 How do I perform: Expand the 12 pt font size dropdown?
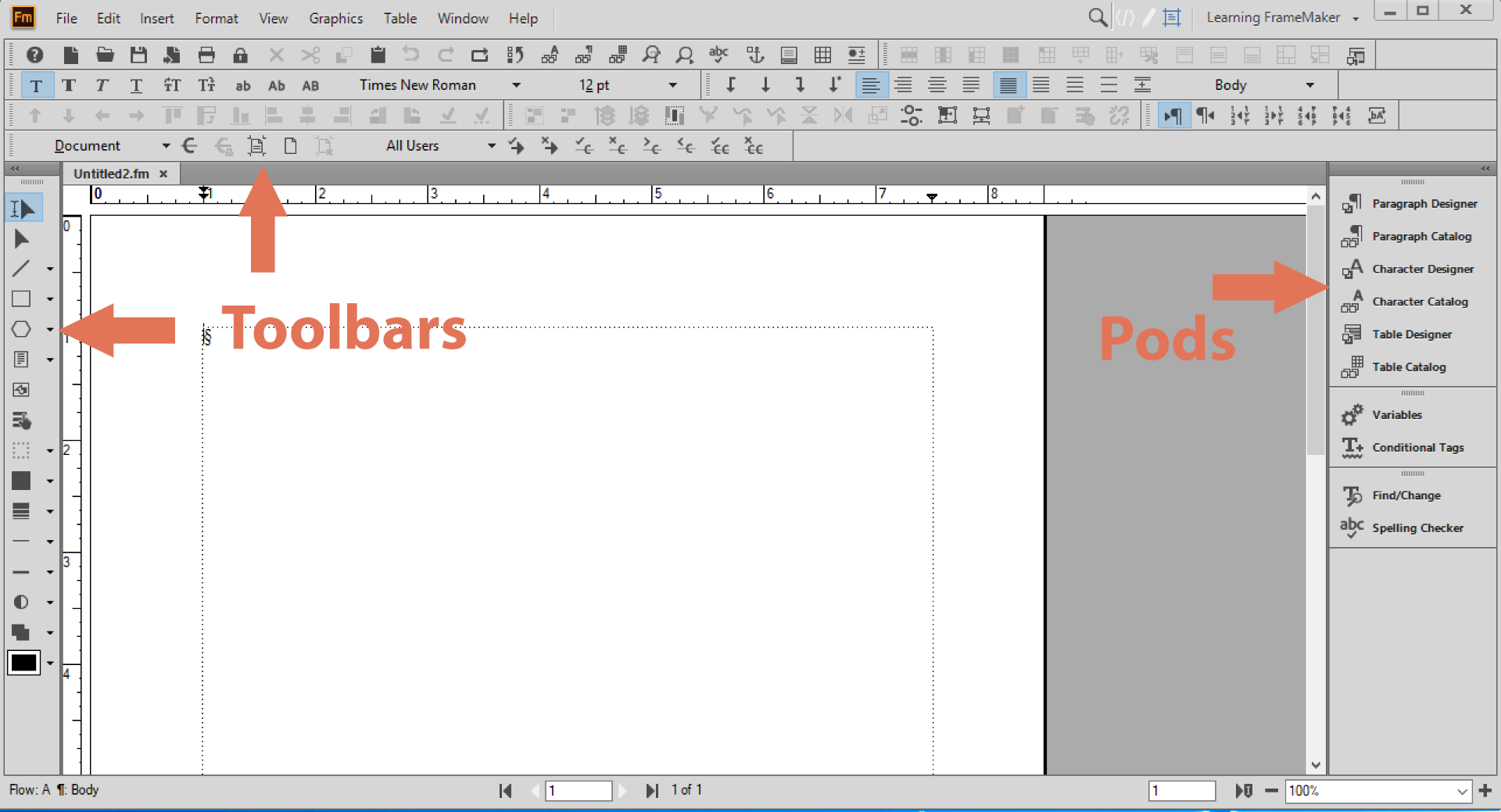click(673, 85)
